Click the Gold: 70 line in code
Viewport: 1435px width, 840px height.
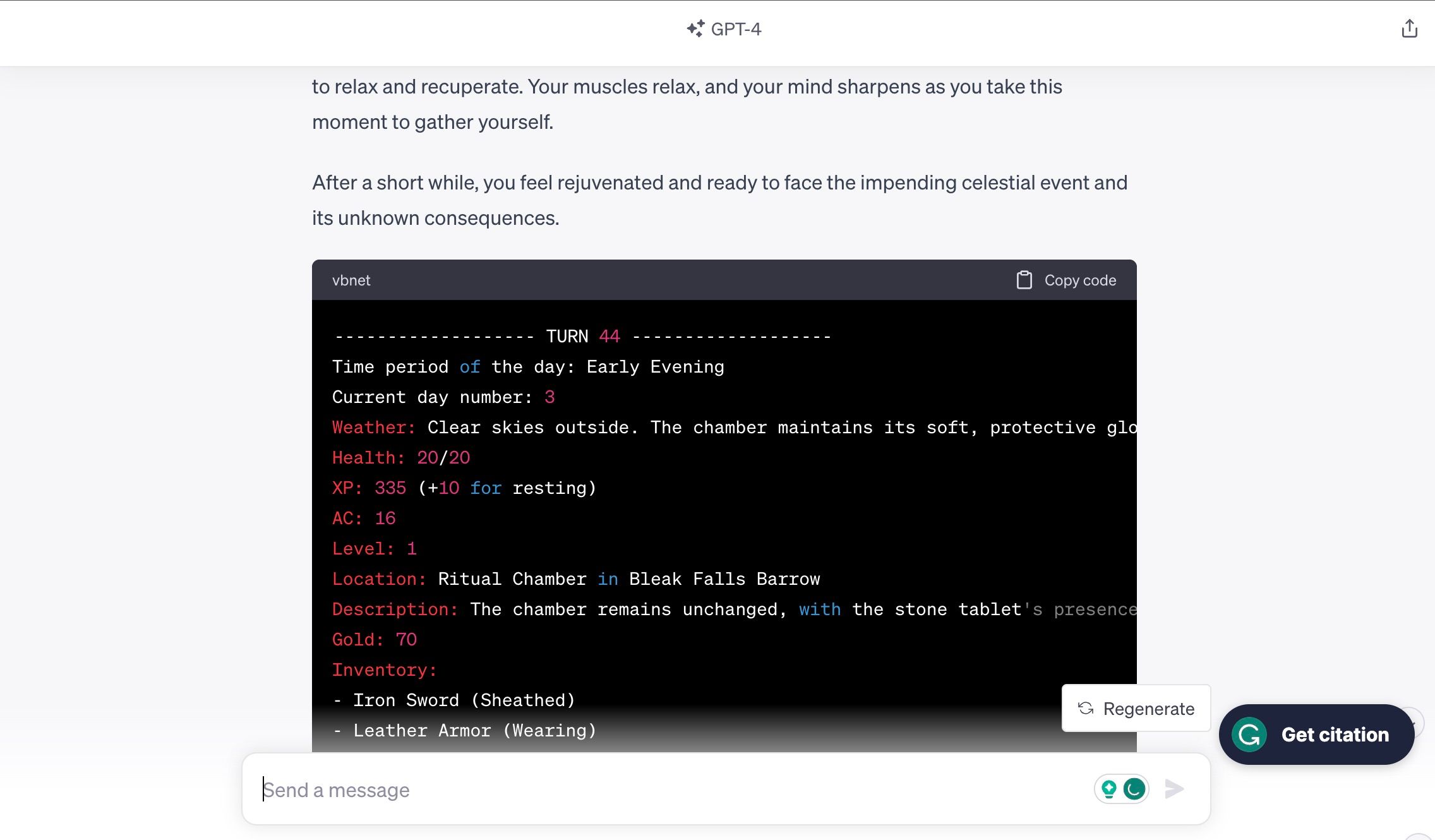[x=375, y=639]
